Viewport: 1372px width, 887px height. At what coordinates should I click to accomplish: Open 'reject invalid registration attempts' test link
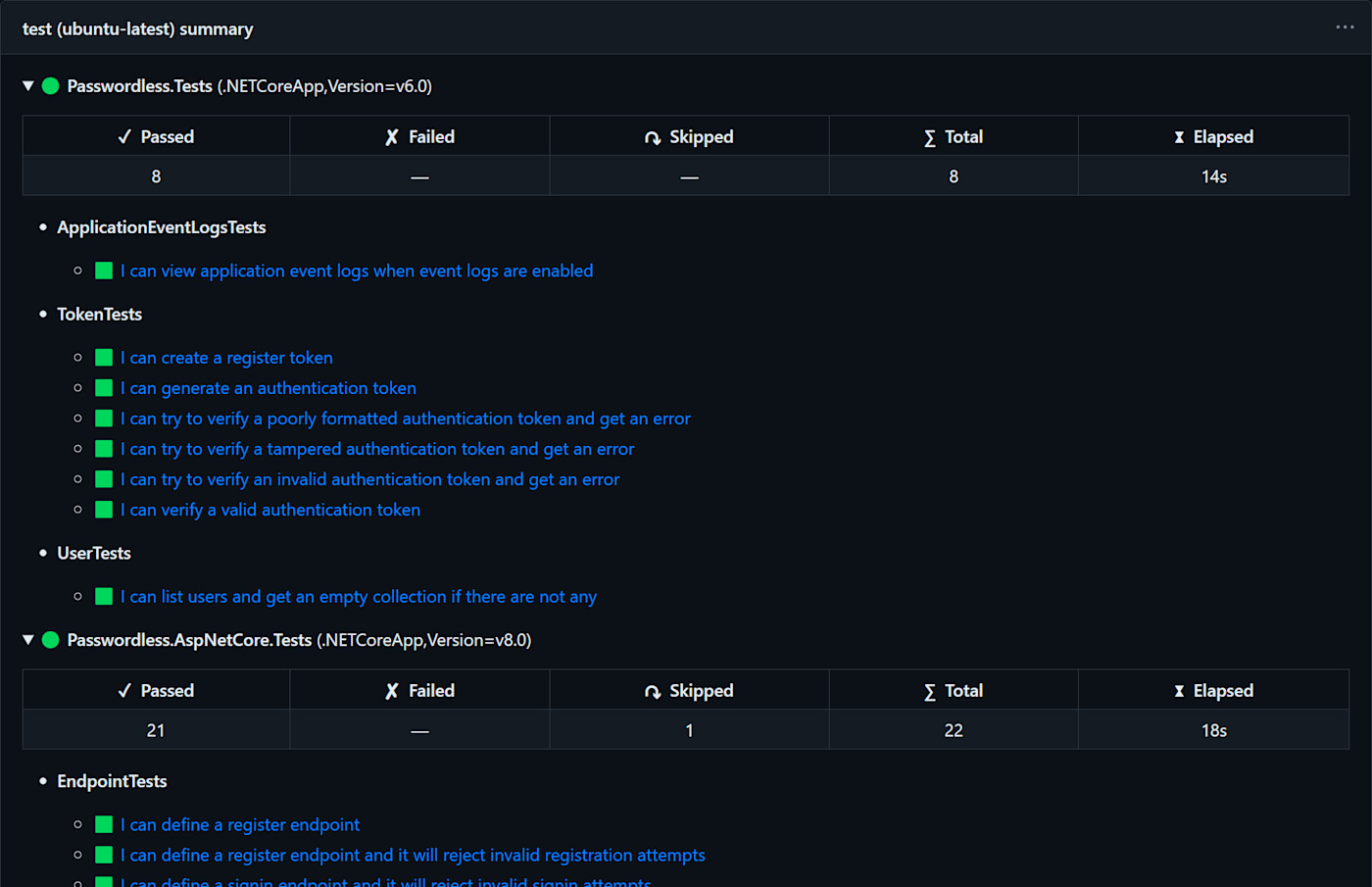(413, 856)
